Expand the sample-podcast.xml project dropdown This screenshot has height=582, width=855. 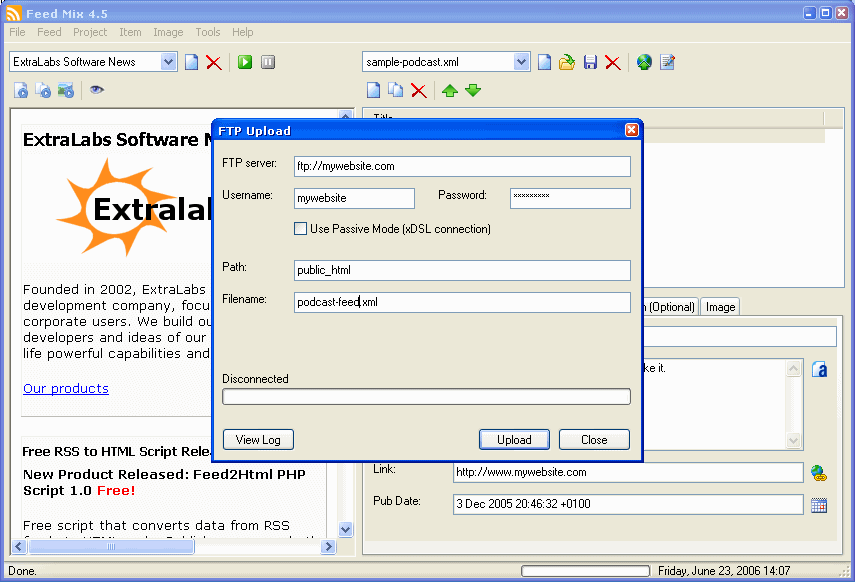click(x=521, y=62)
